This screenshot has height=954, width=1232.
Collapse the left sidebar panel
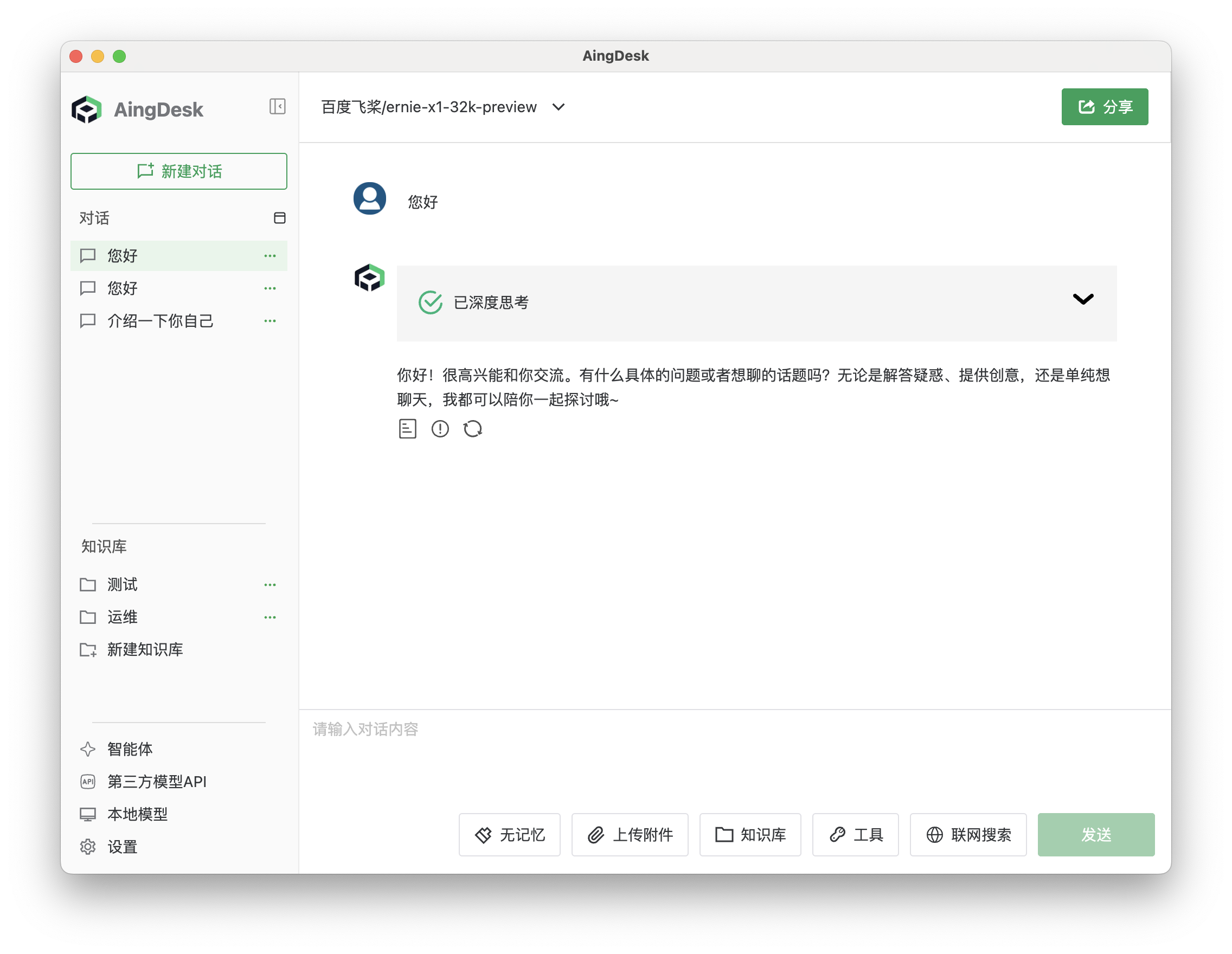(277, 107)
